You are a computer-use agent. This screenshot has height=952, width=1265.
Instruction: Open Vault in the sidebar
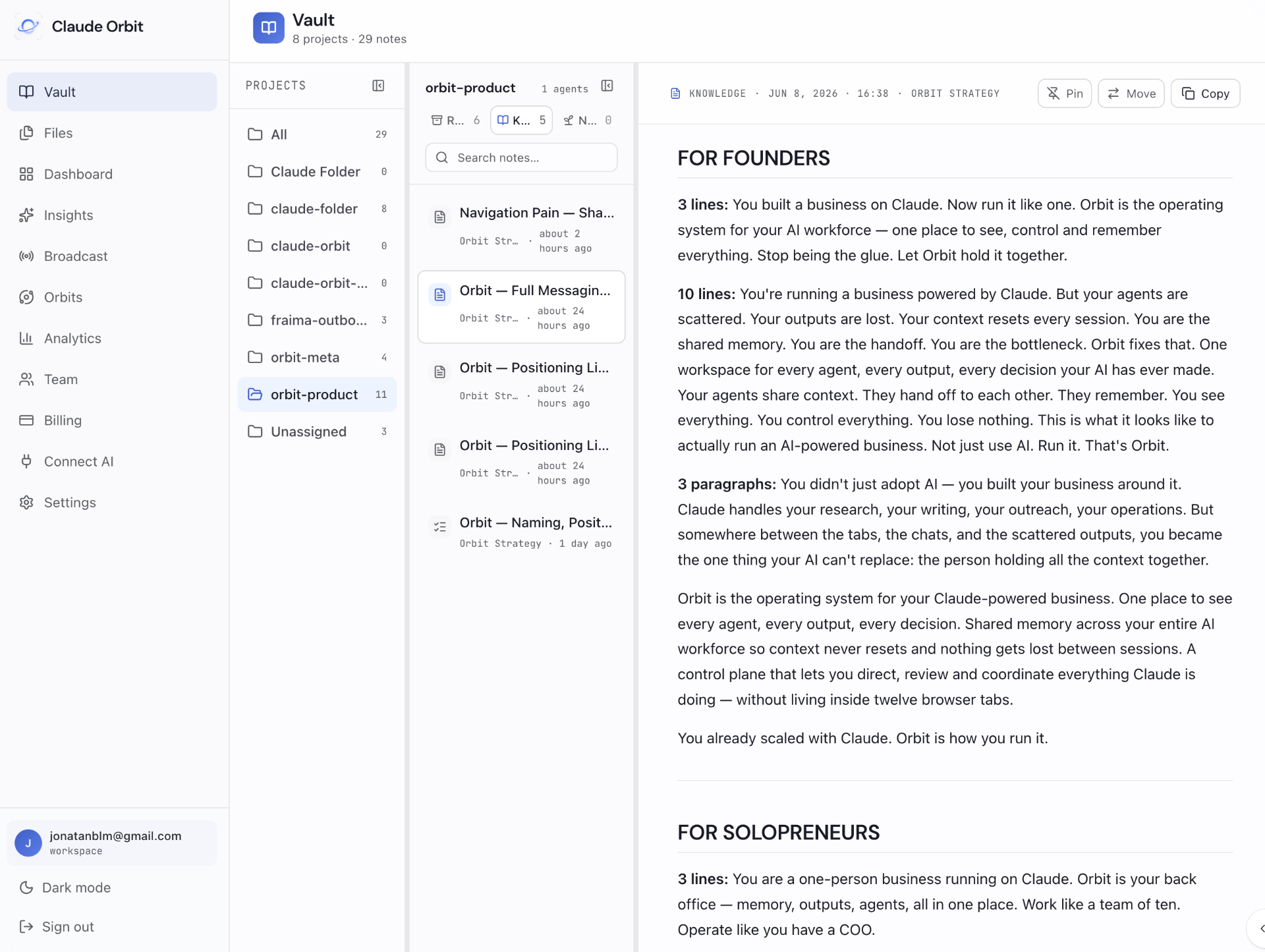click(x=111, y=92)
